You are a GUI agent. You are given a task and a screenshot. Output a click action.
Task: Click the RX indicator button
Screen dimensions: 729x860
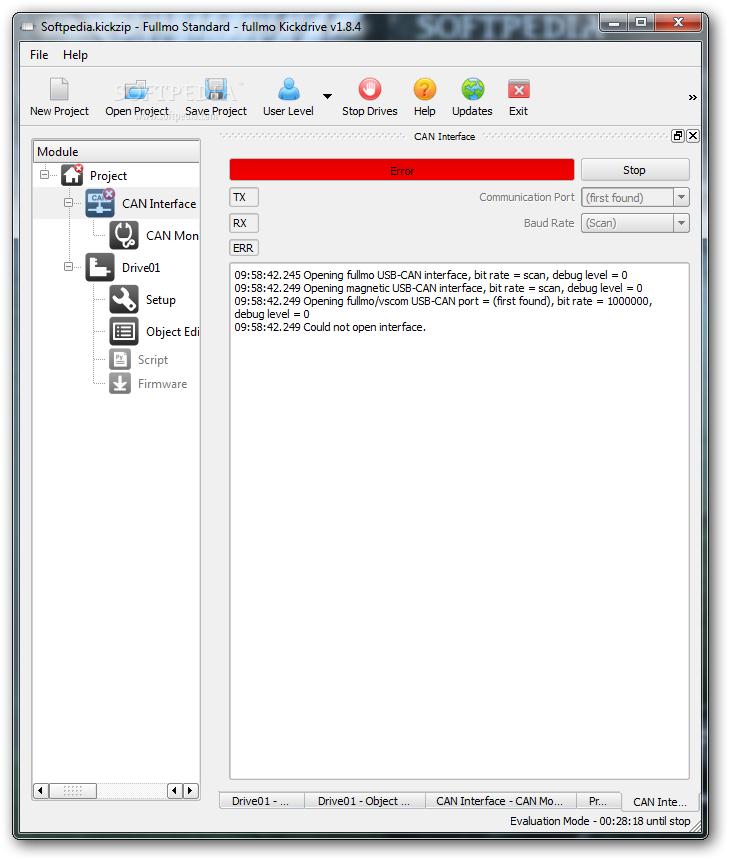(244, 223)
